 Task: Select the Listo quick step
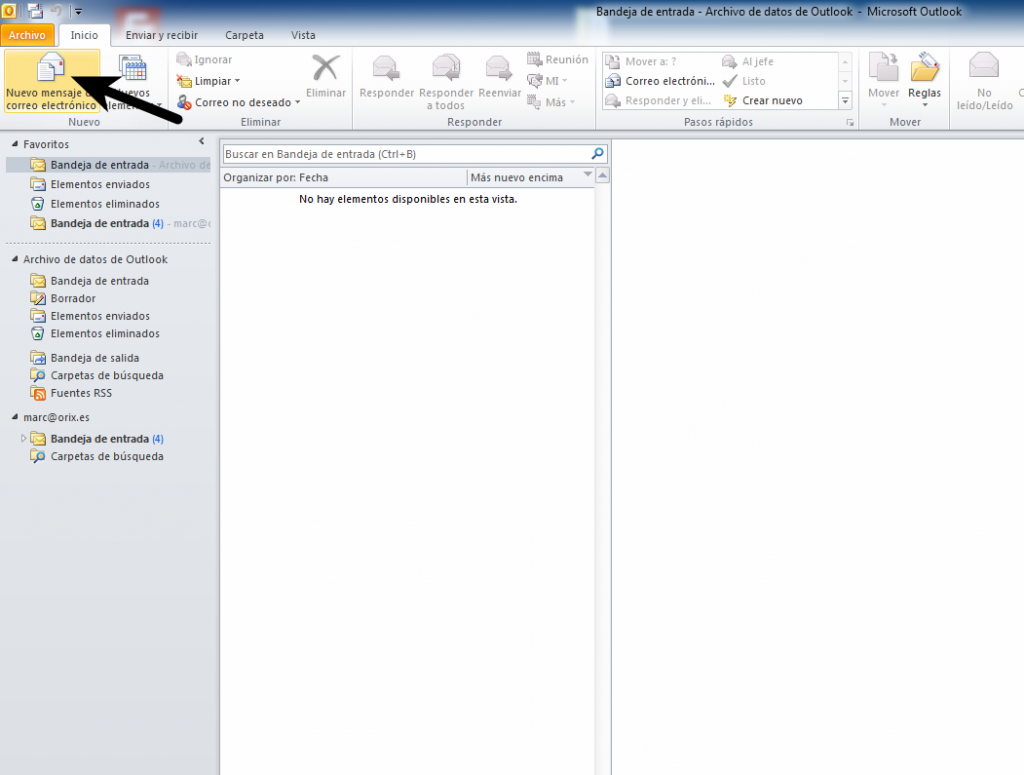pyautogui.click(x=744, y=81)
